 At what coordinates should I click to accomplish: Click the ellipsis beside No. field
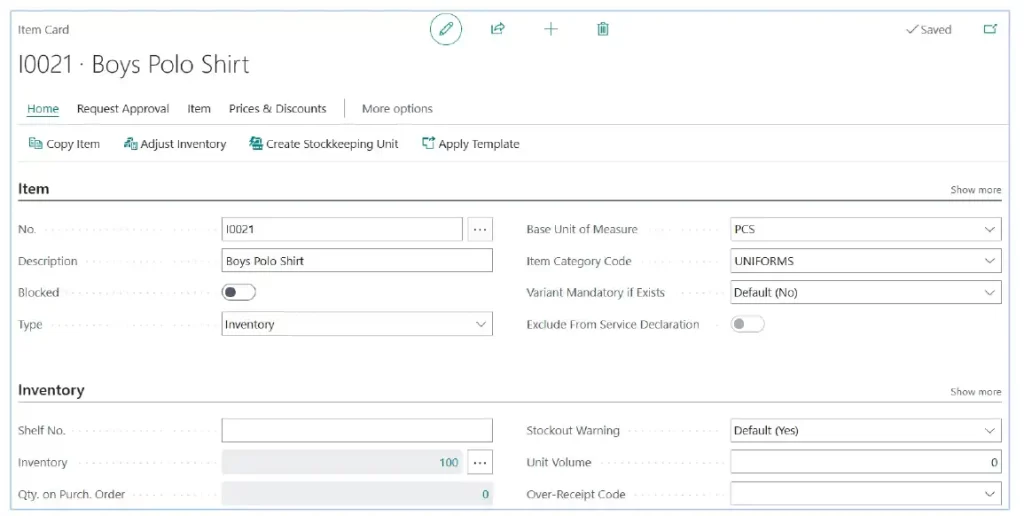click(480, 229)
